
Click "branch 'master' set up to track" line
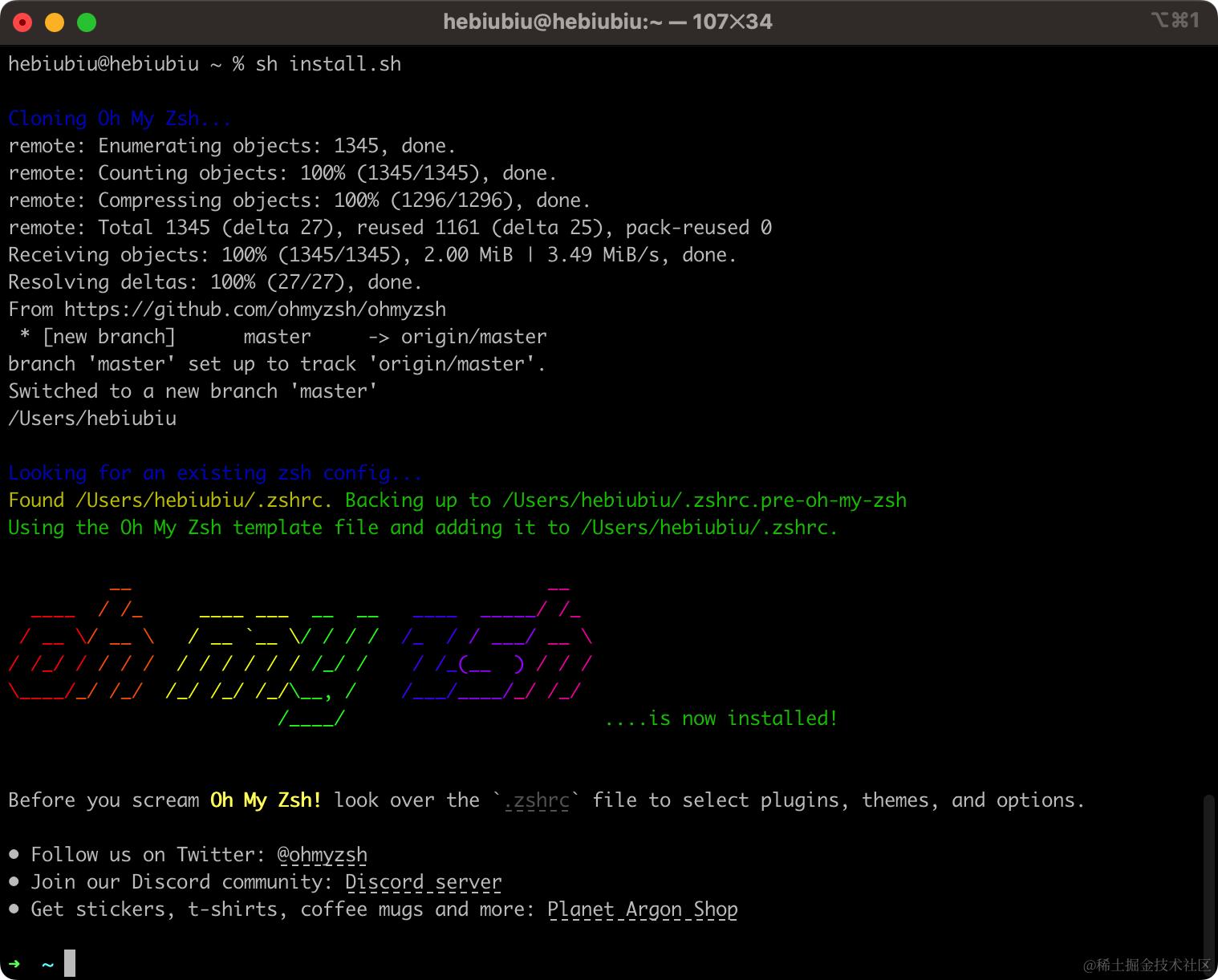point(277,364)
